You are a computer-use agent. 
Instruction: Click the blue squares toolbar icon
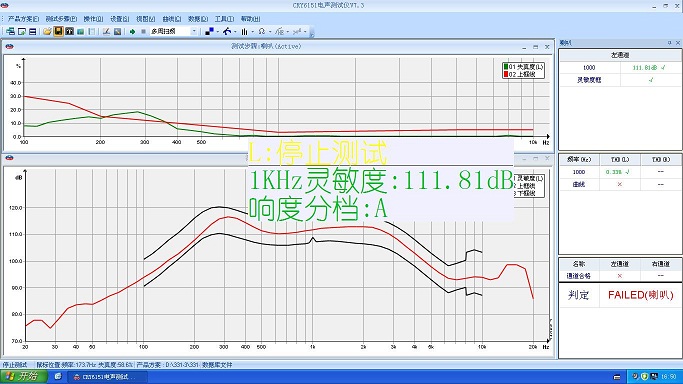click(210, 31)
